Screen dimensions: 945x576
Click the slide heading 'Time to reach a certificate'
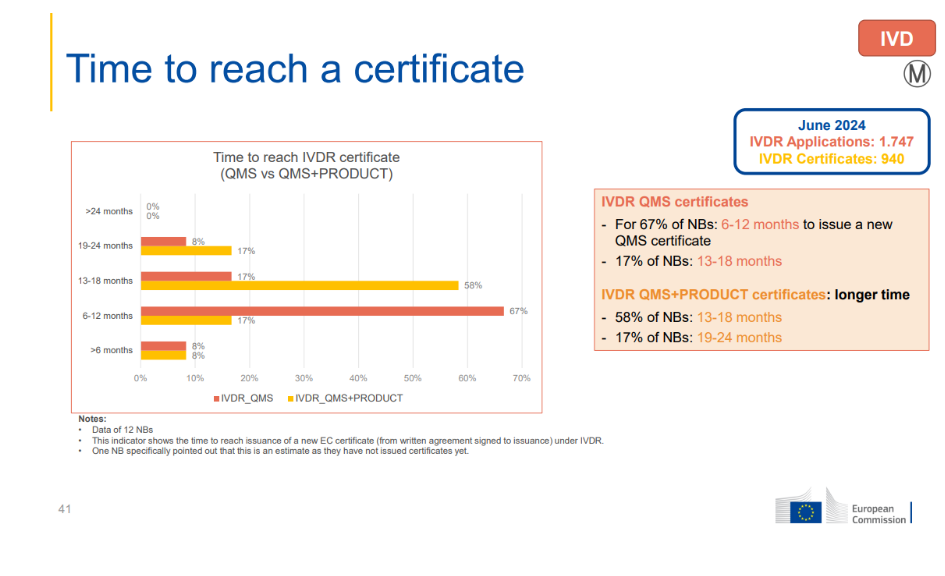click(x=294, y=69)
